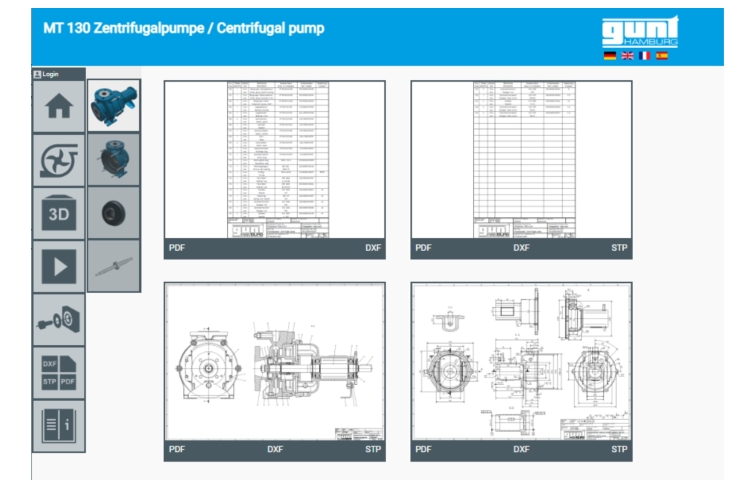Open the info manual book icon

(59, 426)
